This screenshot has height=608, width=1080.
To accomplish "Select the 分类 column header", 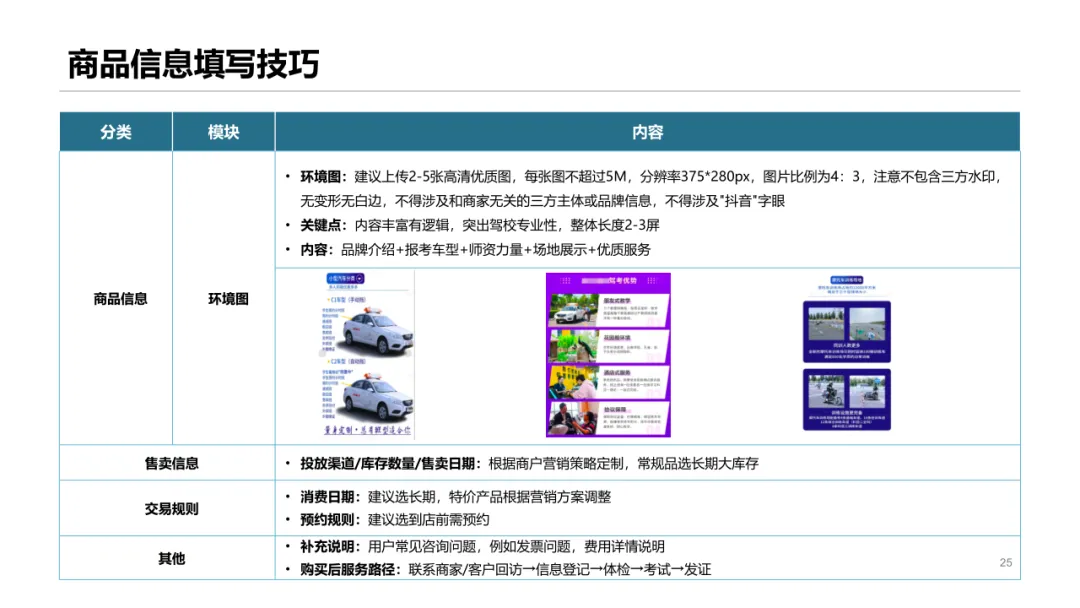I will [116, 132].
